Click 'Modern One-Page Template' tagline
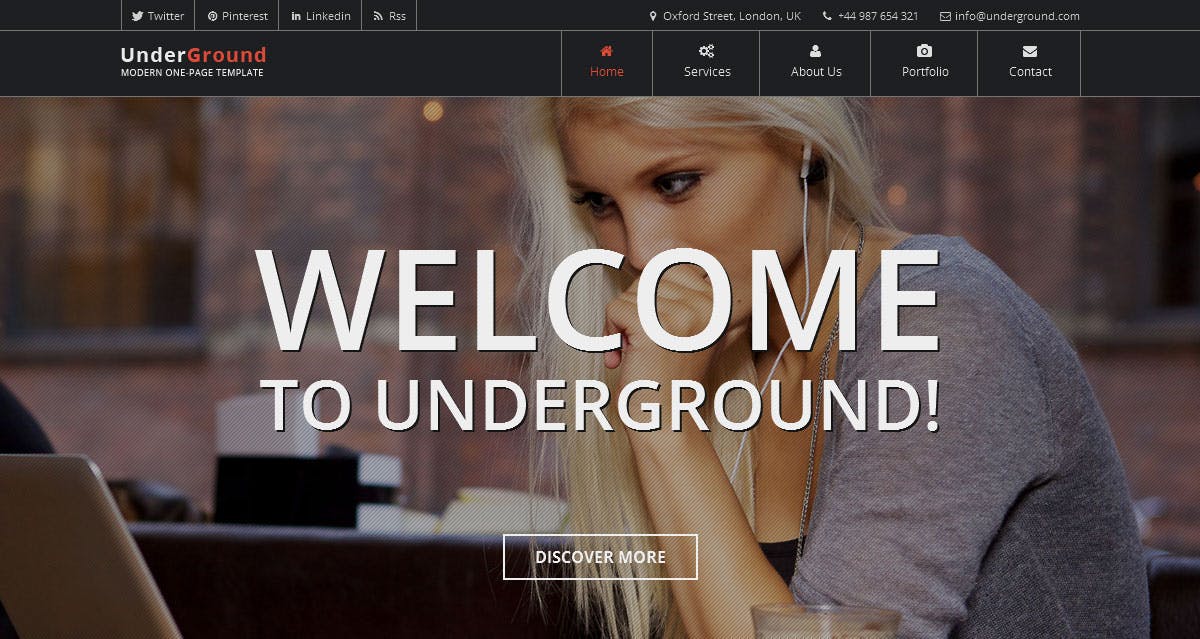The height and width of the screenshot is (639, 1200). [192, 73]
